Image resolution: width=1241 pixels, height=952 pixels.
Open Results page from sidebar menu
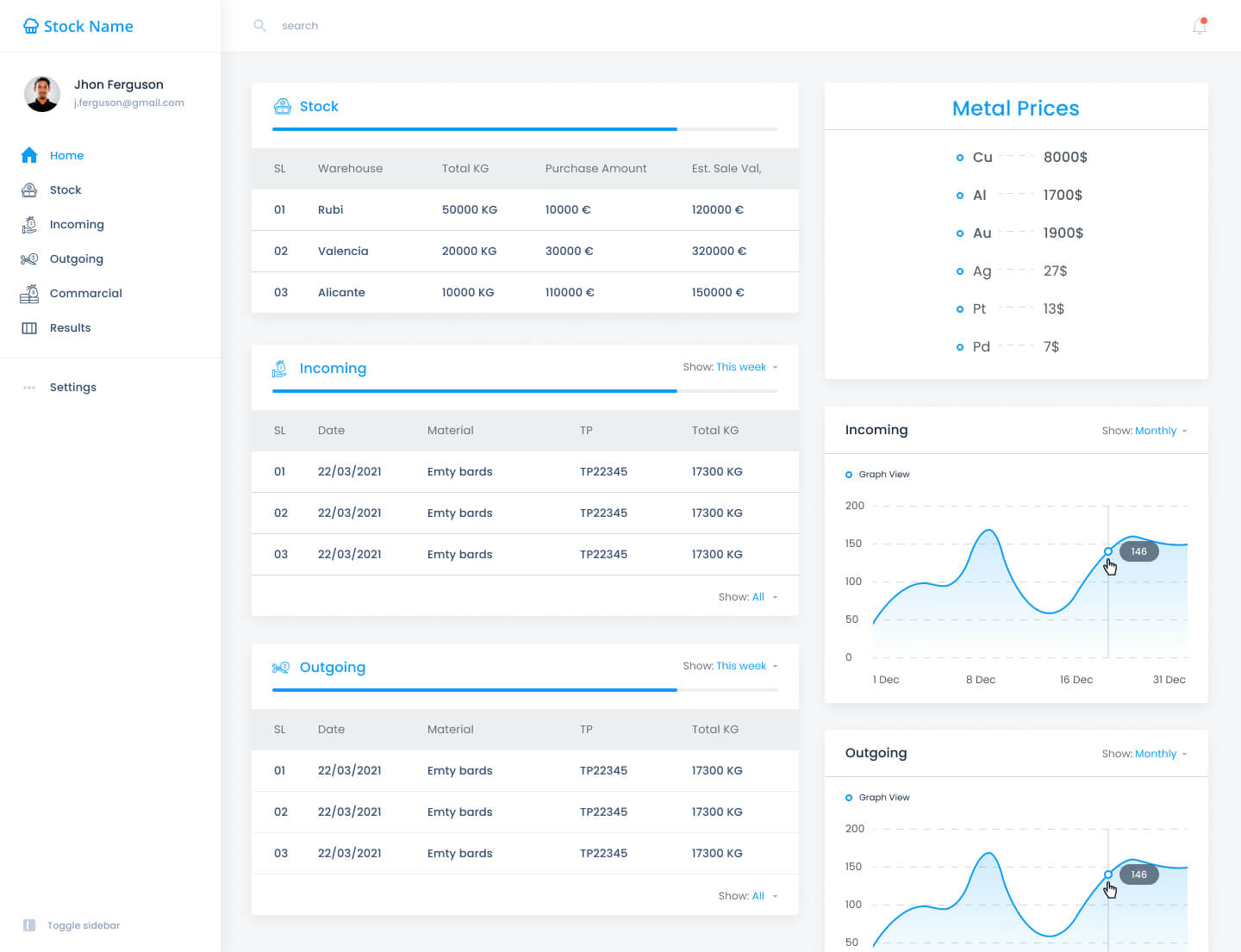[x=70, y=327]
